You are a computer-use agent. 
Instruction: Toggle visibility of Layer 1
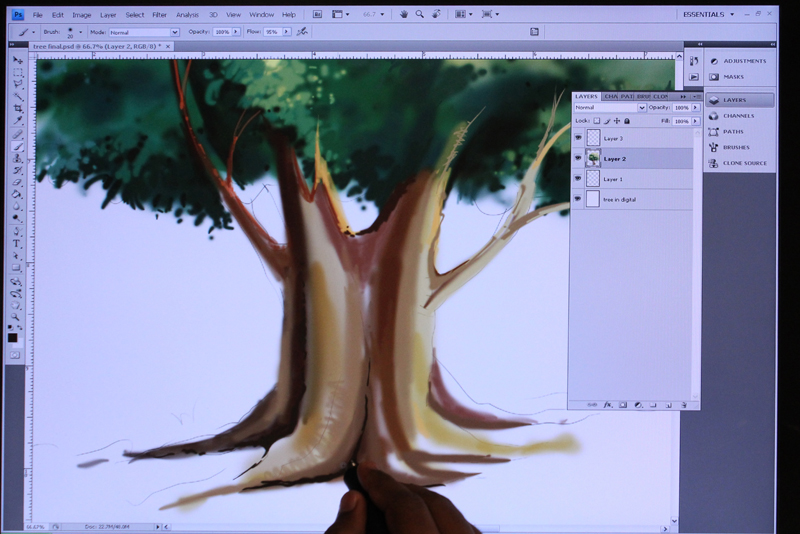coord(578,179)
